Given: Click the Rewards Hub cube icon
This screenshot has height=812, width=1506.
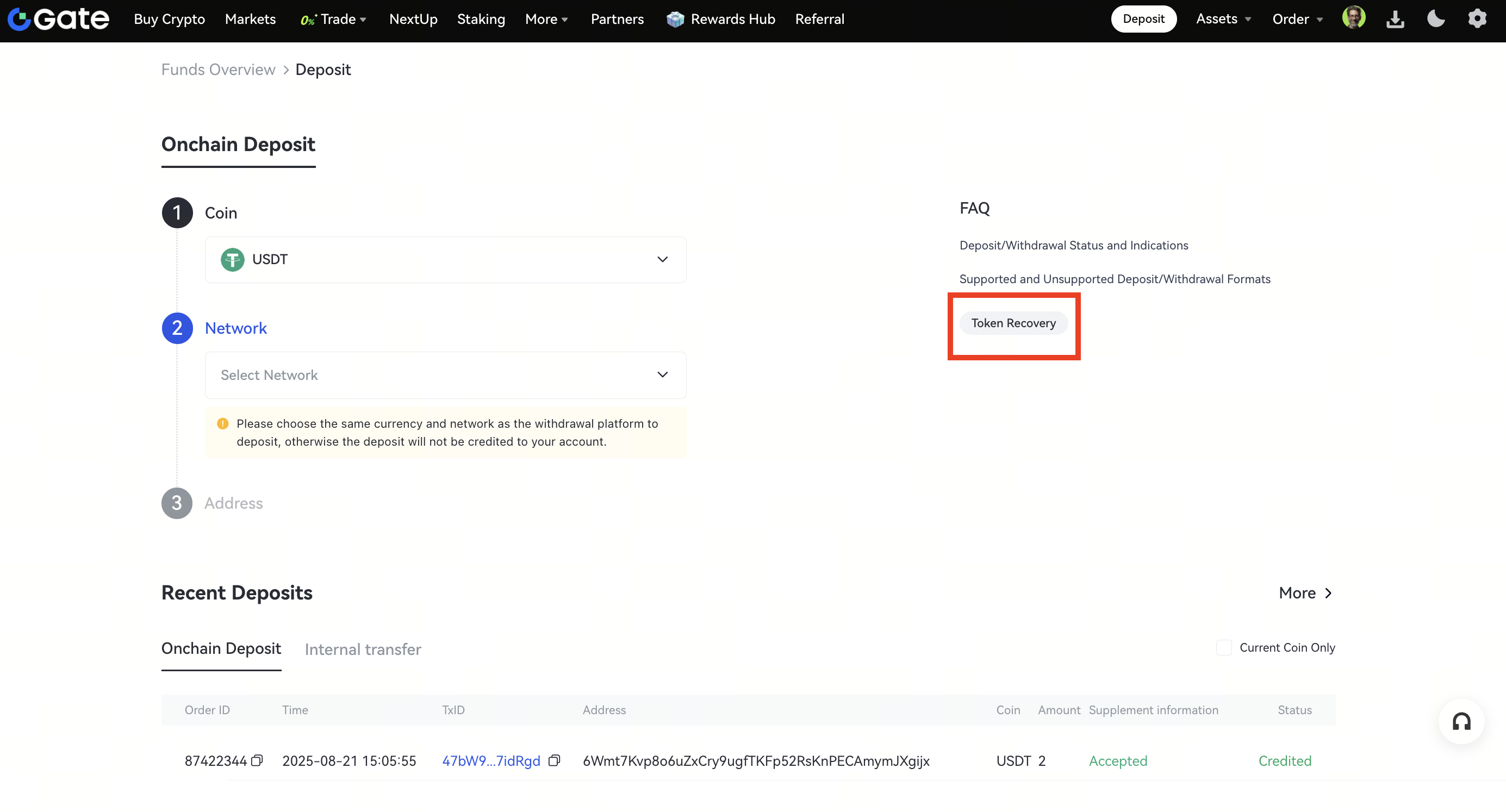Looking at the screenshot, I should click(x=675, y=19).
